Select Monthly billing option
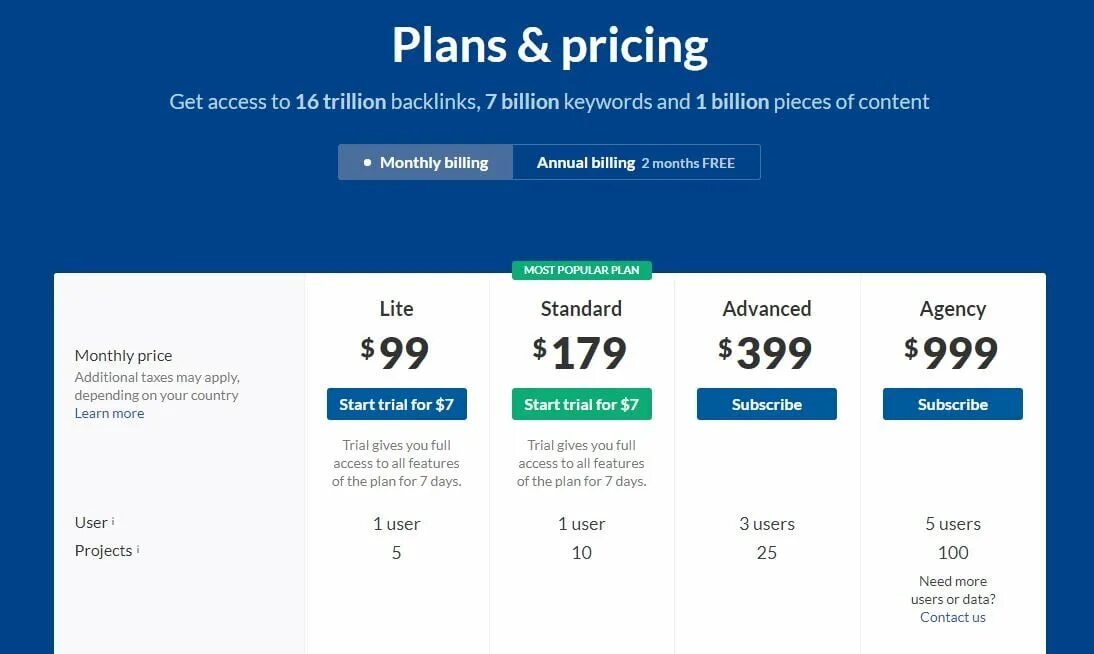The height and width of the screenshot is (654, 1094). point(426,162)
